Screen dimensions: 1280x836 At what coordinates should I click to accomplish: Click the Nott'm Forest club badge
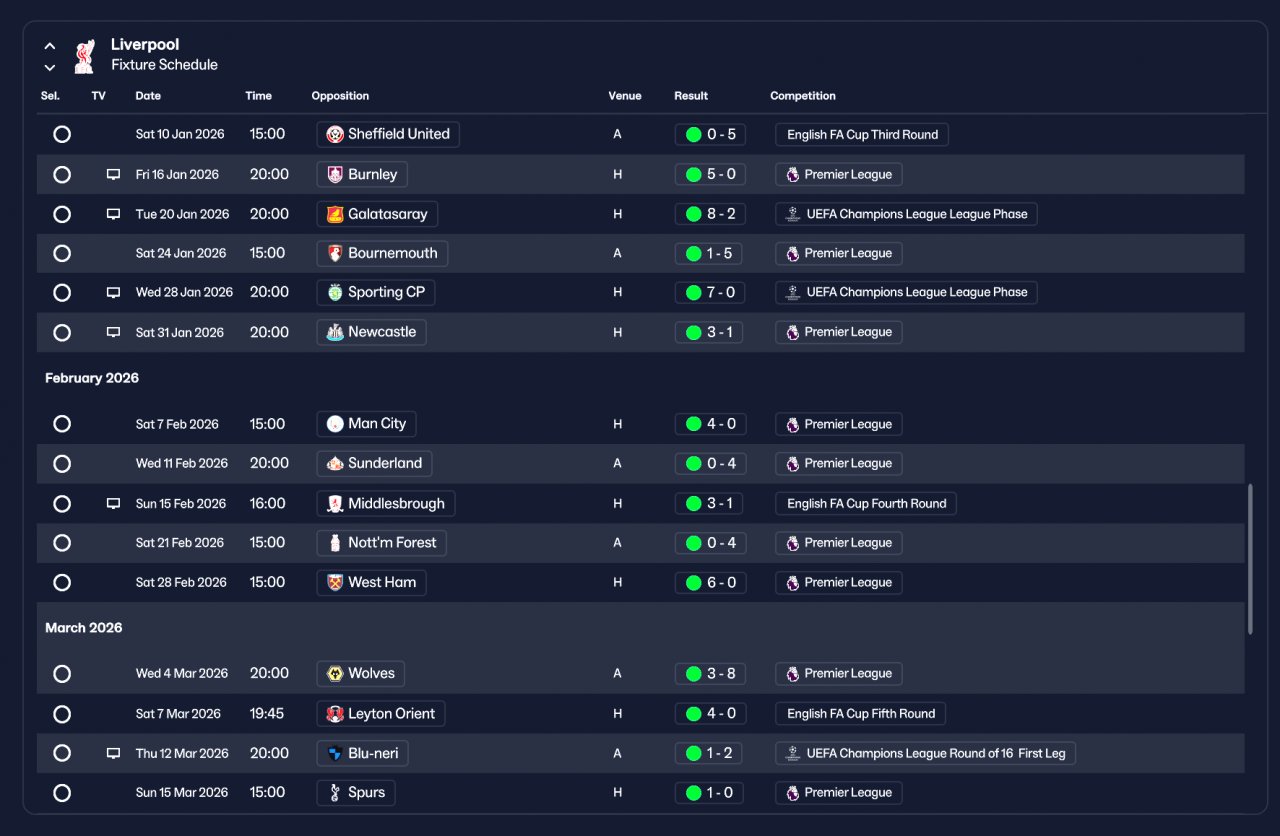(x=335, y=543)
